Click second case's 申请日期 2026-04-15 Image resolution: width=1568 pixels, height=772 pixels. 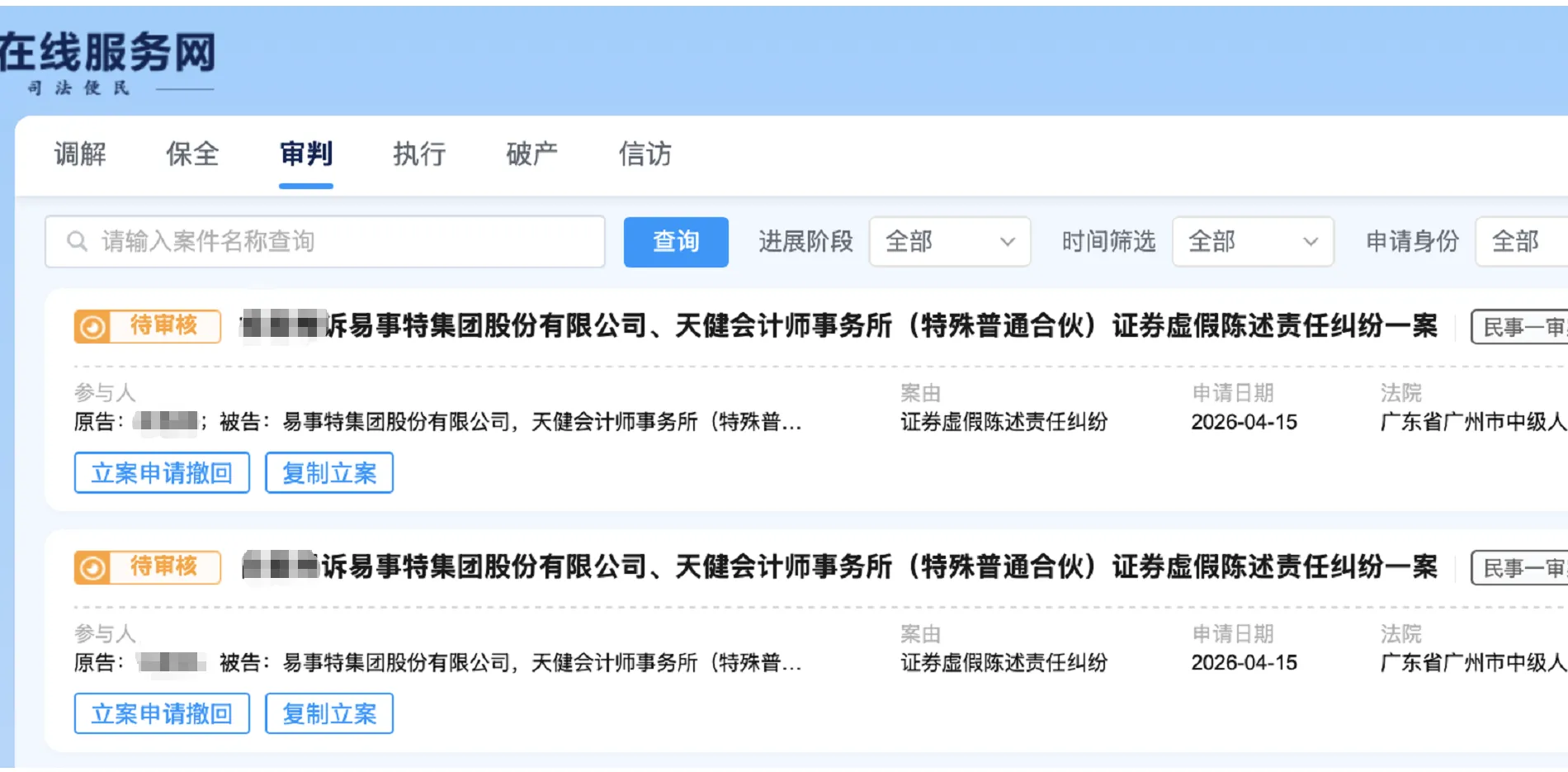(1244, 663)
